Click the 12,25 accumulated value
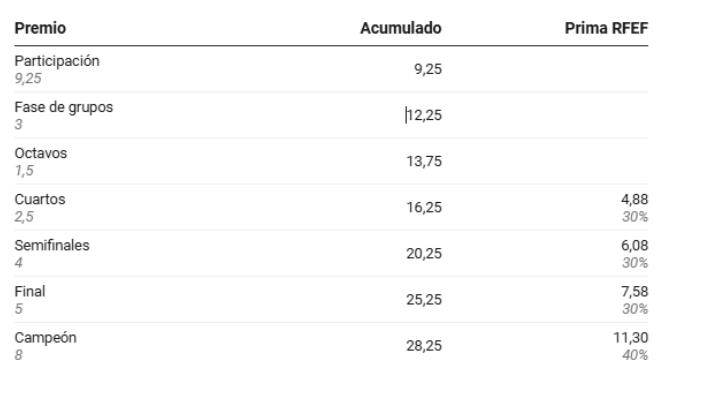The height and width of the screenshot is (394, 701). pos(424,115)
